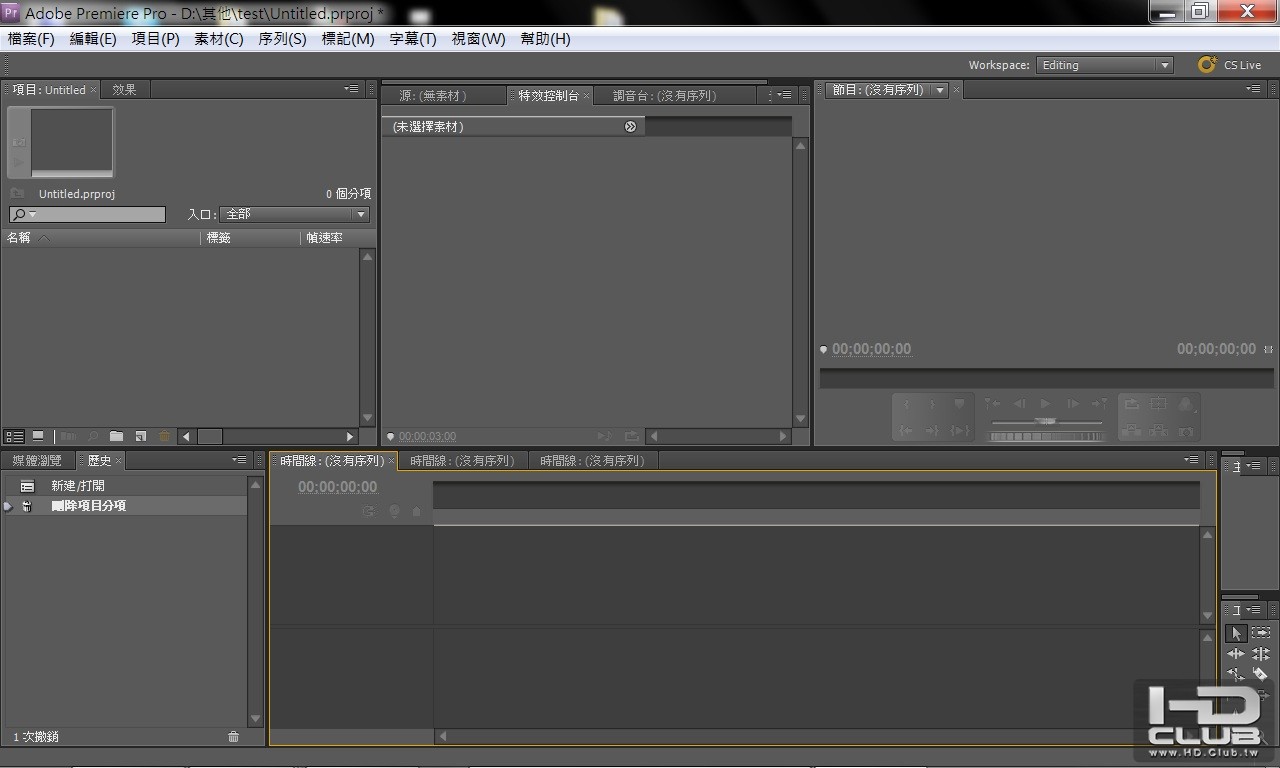Screen dimensions: 1280x768
Task: Switch to the 調音台 tab
Action: (x=665, y=96)
